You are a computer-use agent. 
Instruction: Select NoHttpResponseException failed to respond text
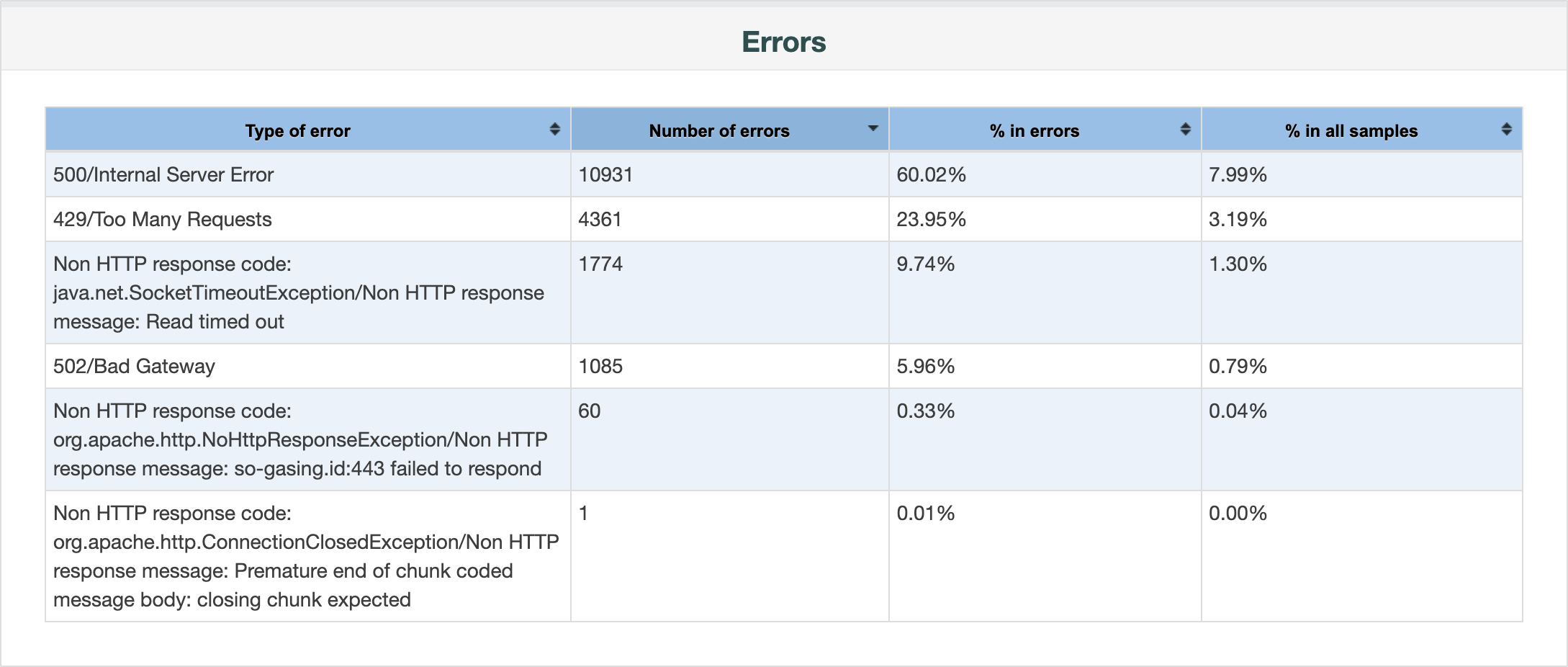tap(300, 439)
